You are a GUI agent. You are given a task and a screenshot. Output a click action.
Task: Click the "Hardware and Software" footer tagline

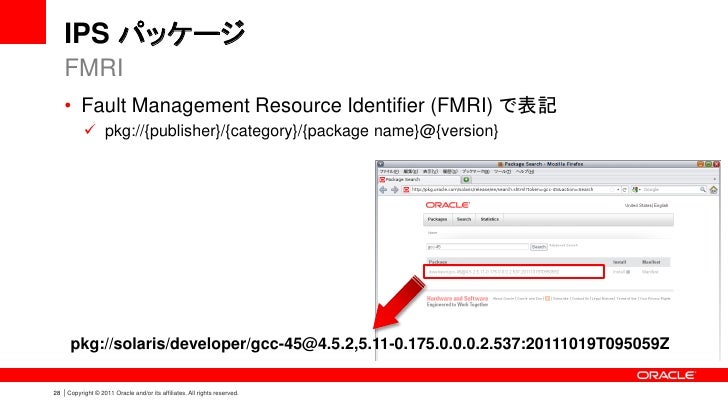(457, 299)
